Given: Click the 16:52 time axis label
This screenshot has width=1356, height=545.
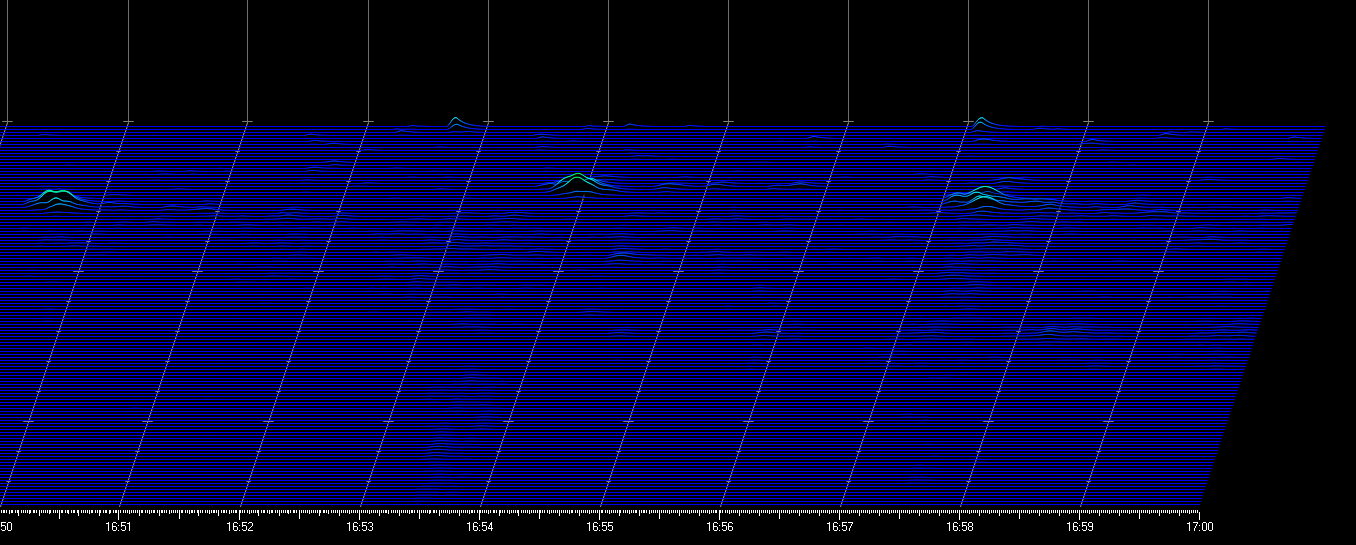Looking at the screenshot, I should coord(239,527).
